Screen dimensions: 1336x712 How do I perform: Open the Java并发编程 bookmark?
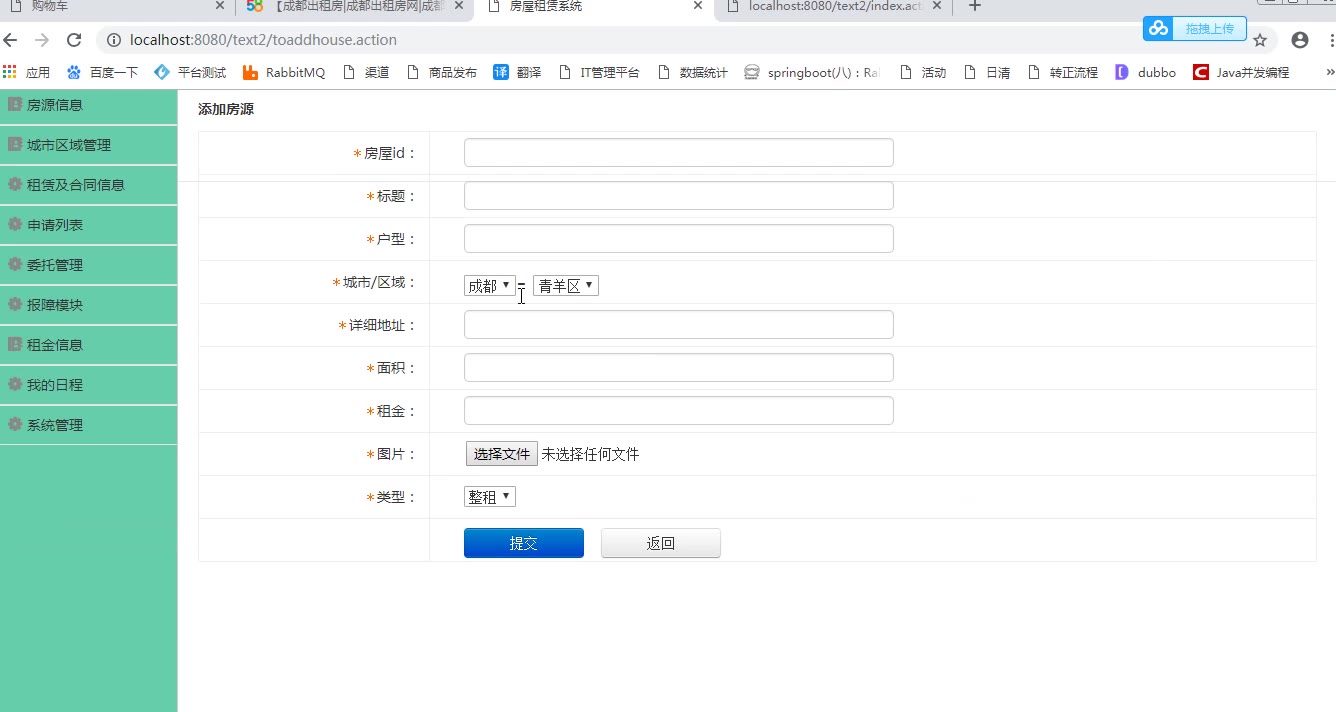click(x=1241, y=72)
